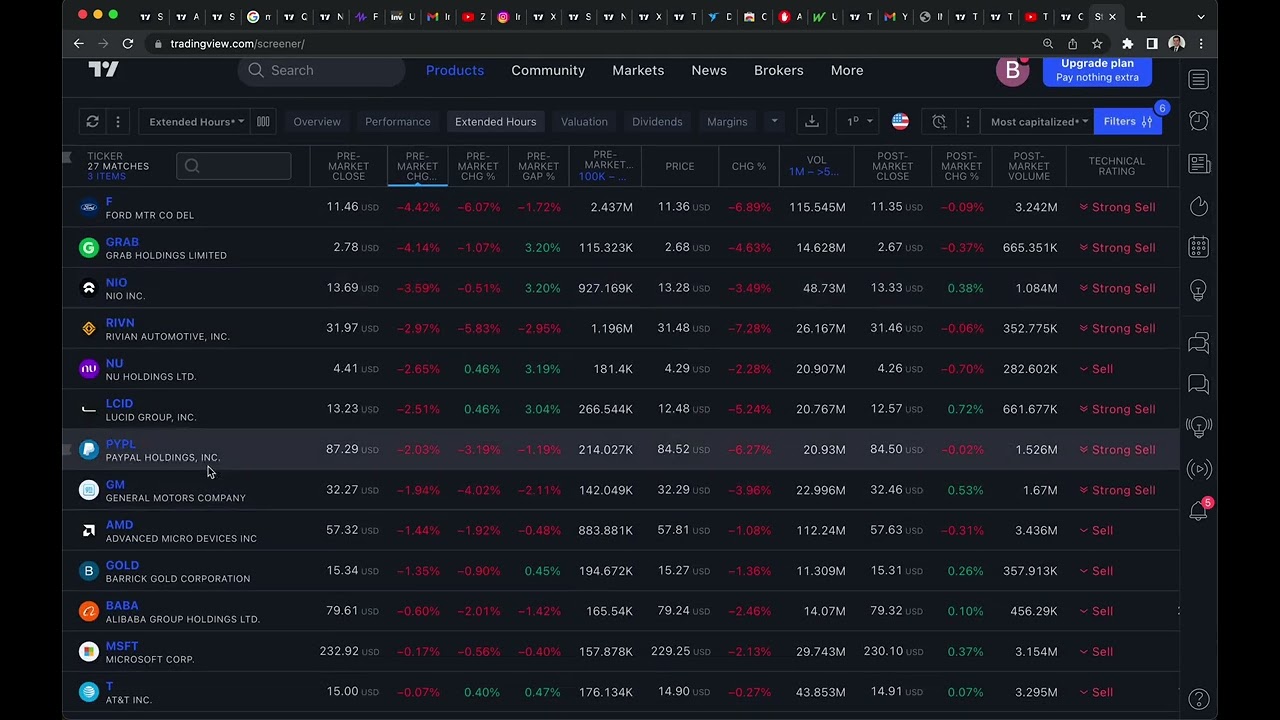Open the column setup icon
Image resolution: width=1280 pixels, height=720 pixels.
click(x=263, y=121)
